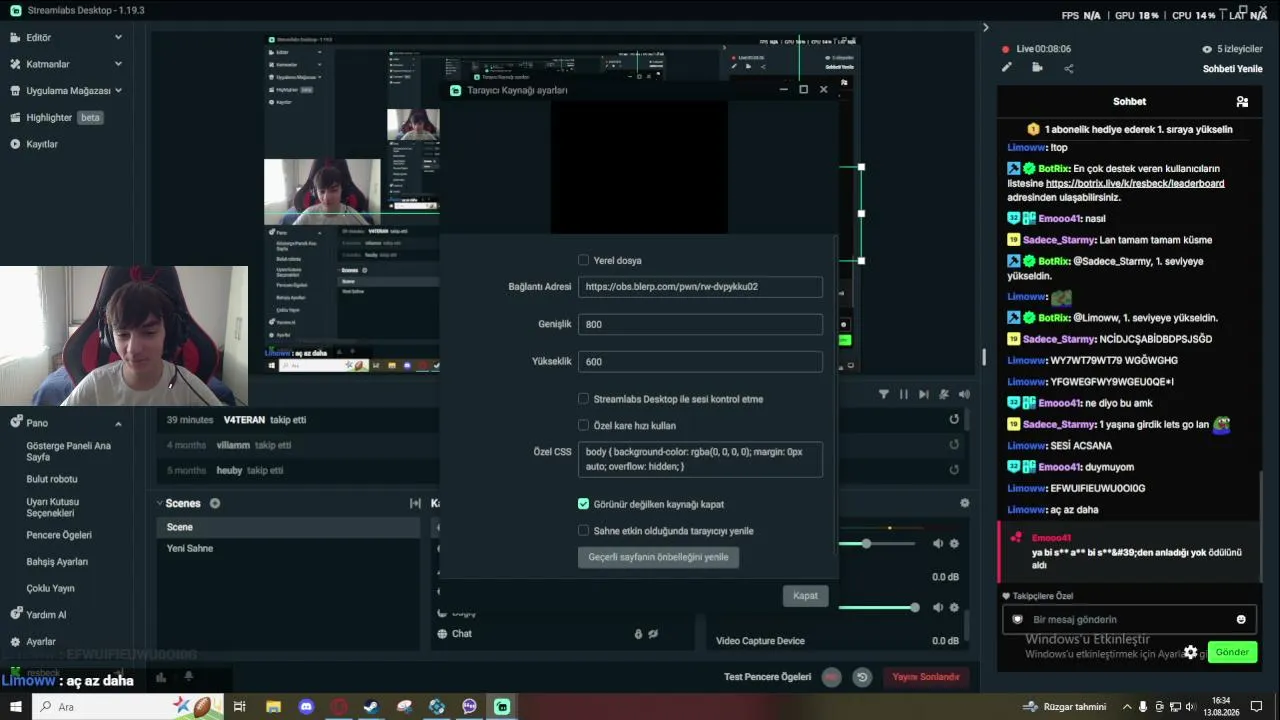Check Streamlabs Desktop ile sesi kontrol etme
Viewport: 1280px width, 720px height.
pos(584,399)
